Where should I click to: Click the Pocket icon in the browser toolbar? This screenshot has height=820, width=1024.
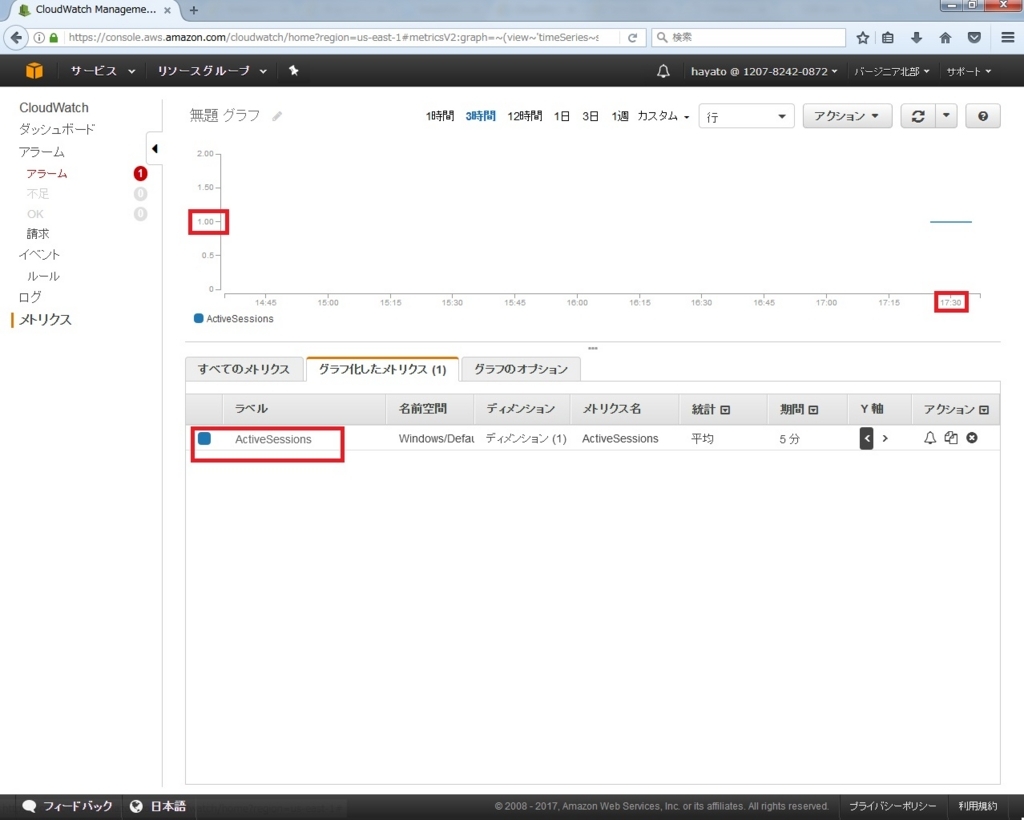974,37
